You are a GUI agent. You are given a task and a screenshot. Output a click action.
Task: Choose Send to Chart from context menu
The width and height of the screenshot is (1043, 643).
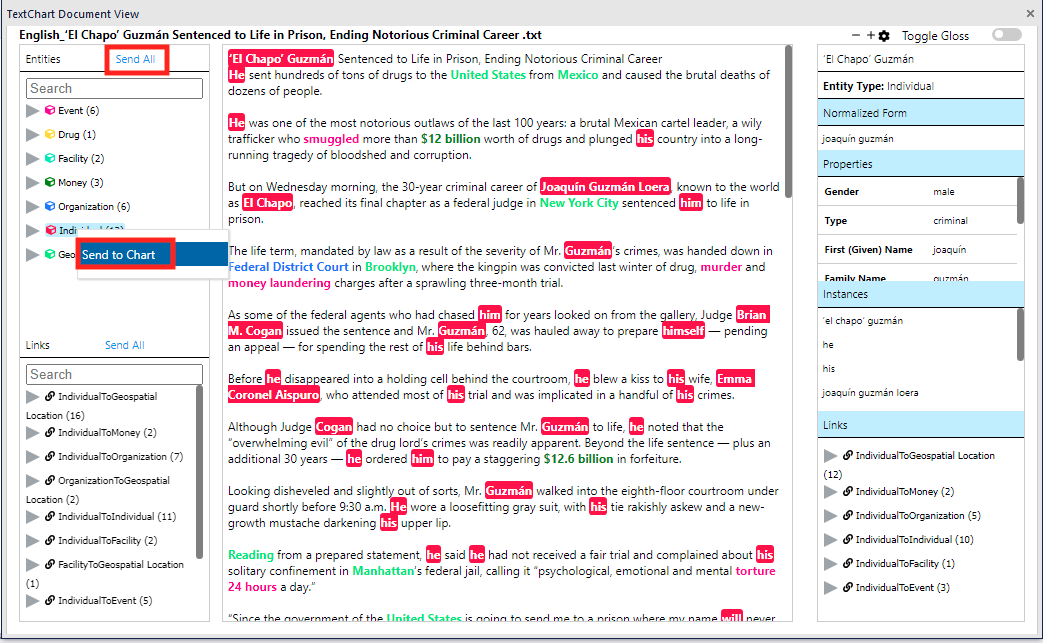click(x=119, y=255)
